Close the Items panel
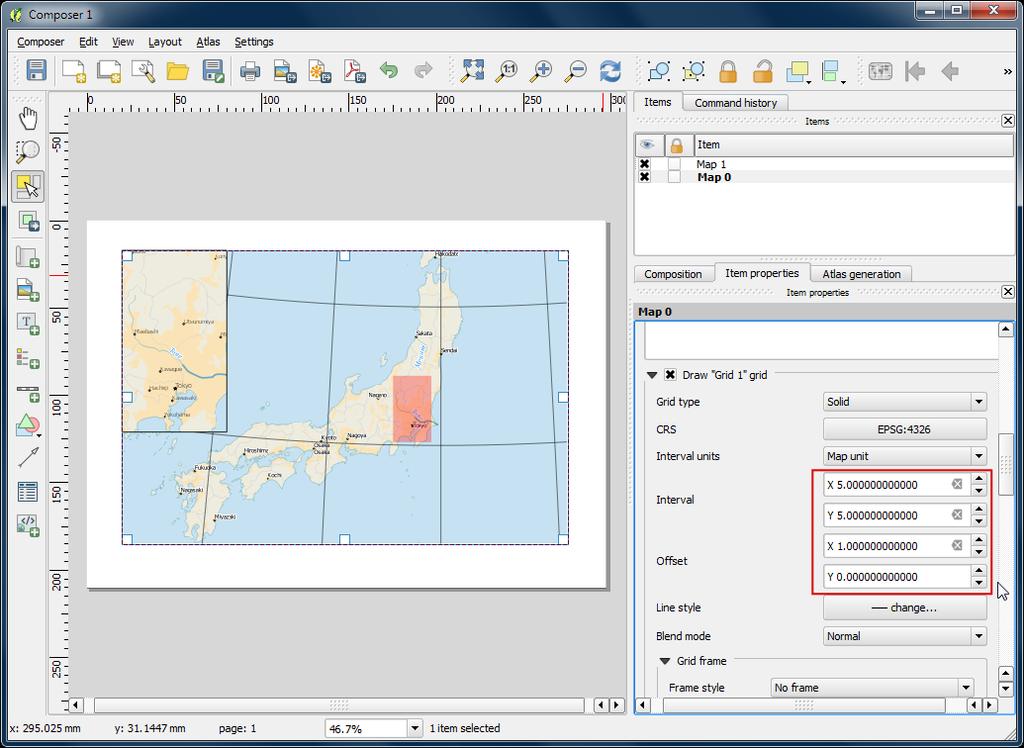This screenshot has height=748, width=1024. click(1008, 121)
